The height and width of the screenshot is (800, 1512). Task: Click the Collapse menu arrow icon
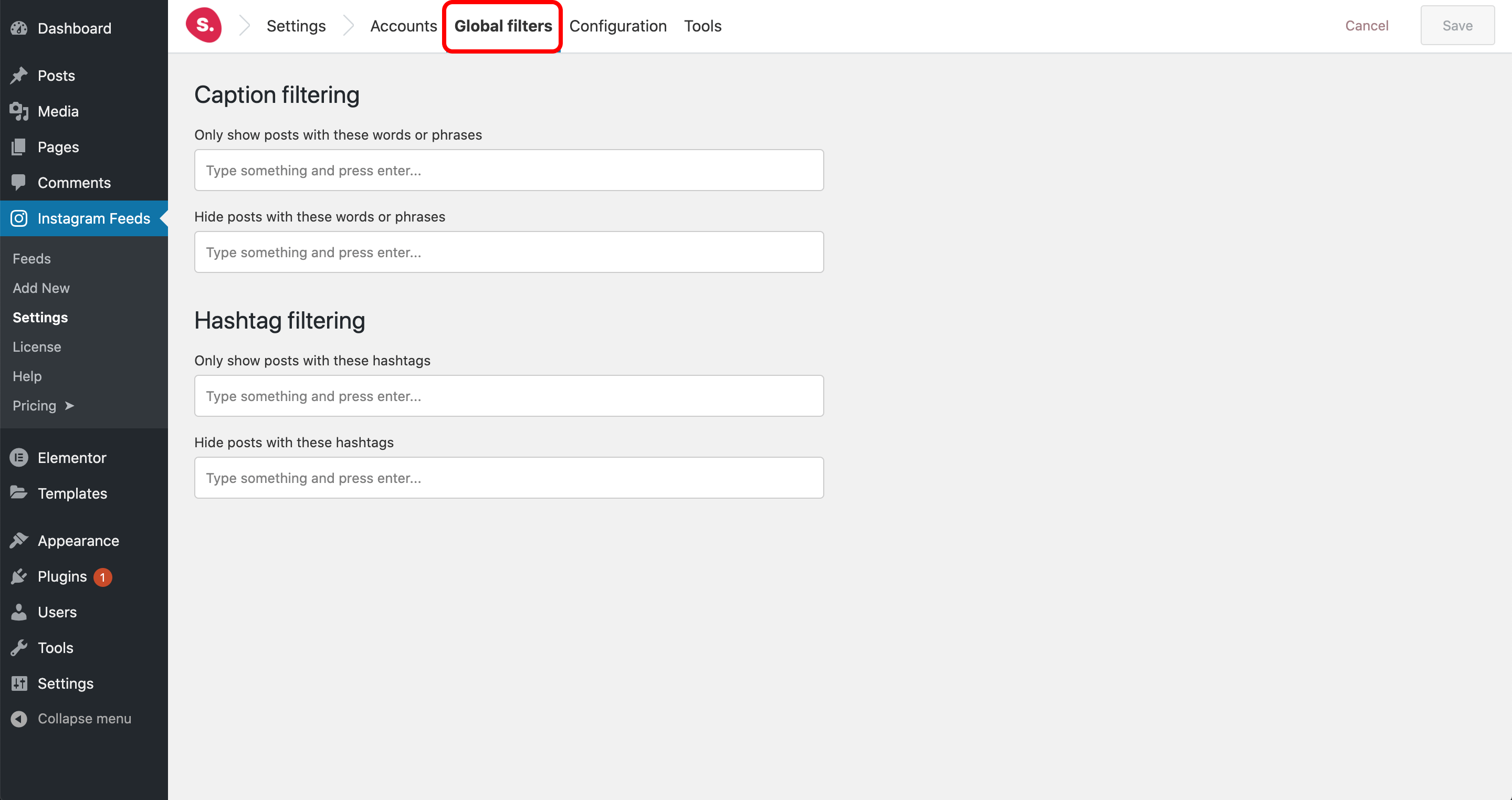(19, 719)
